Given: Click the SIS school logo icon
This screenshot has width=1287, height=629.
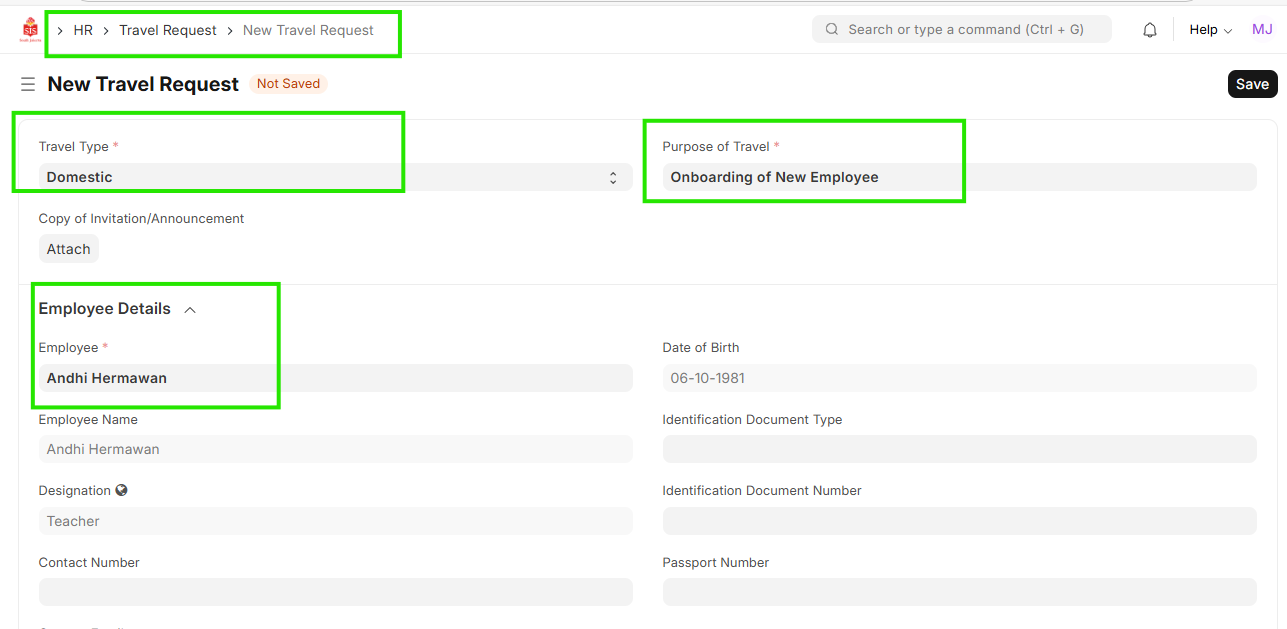Looking at the screenshot, I should tap(30, 30).
